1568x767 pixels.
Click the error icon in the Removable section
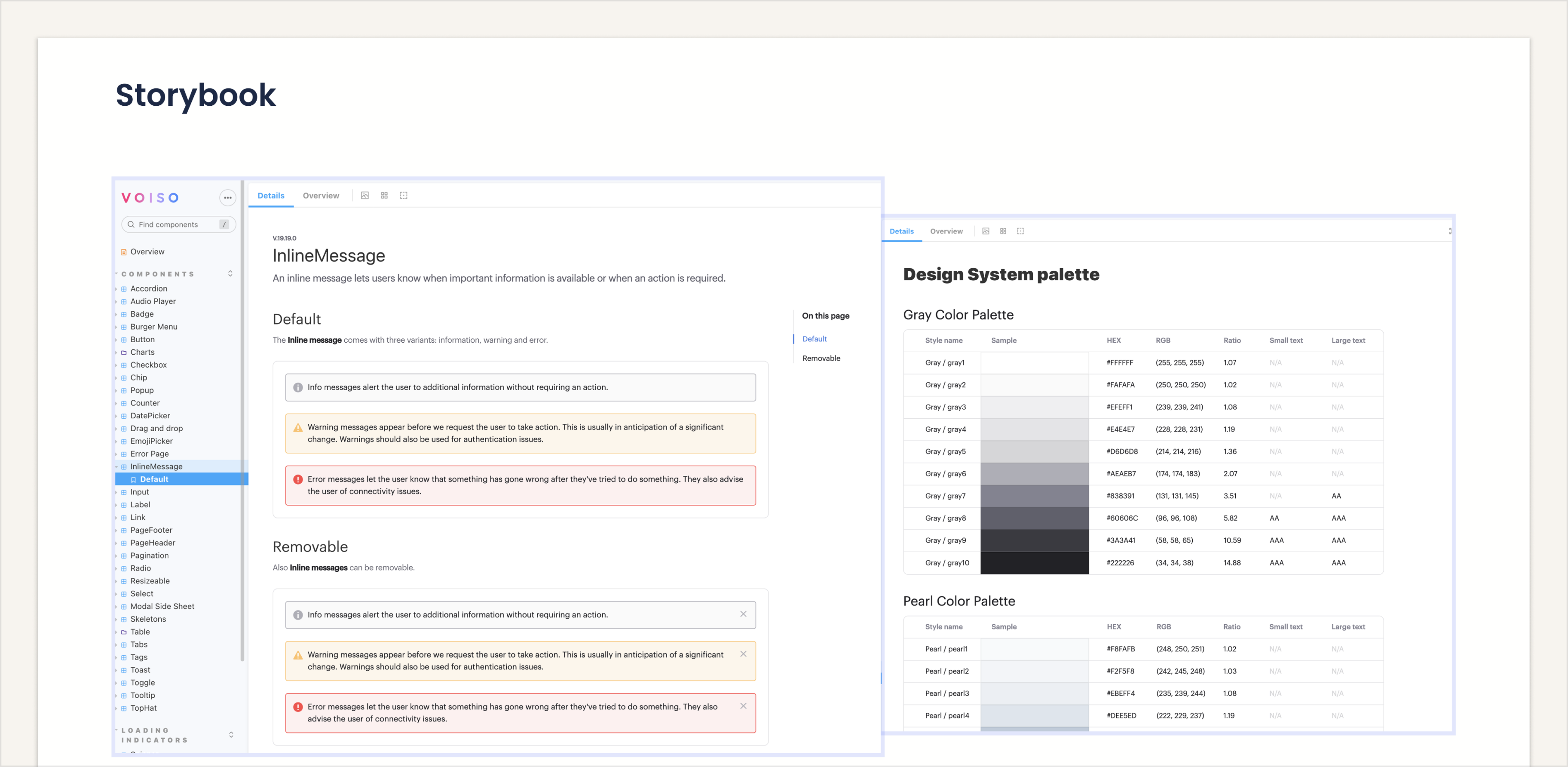pos(297,707)
